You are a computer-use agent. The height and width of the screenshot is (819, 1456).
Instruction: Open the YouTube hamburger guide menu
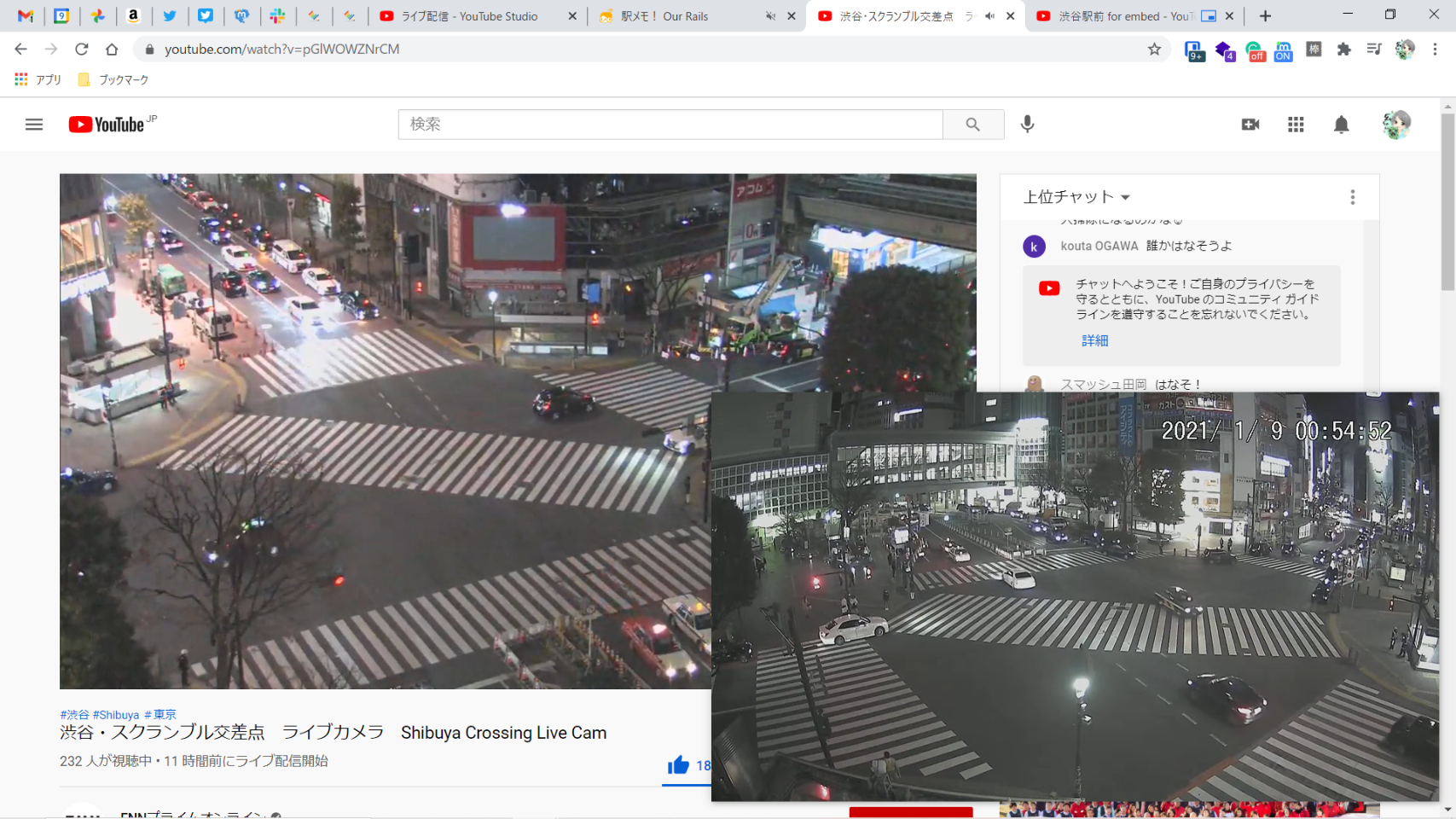point(34,125)
